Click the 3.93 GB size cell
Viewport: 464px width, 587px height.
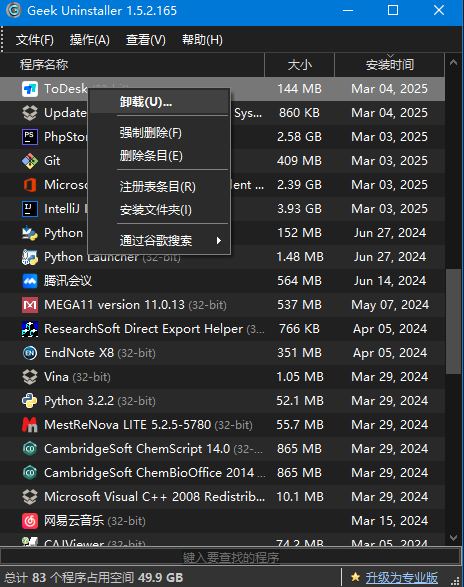pos(299,209)
